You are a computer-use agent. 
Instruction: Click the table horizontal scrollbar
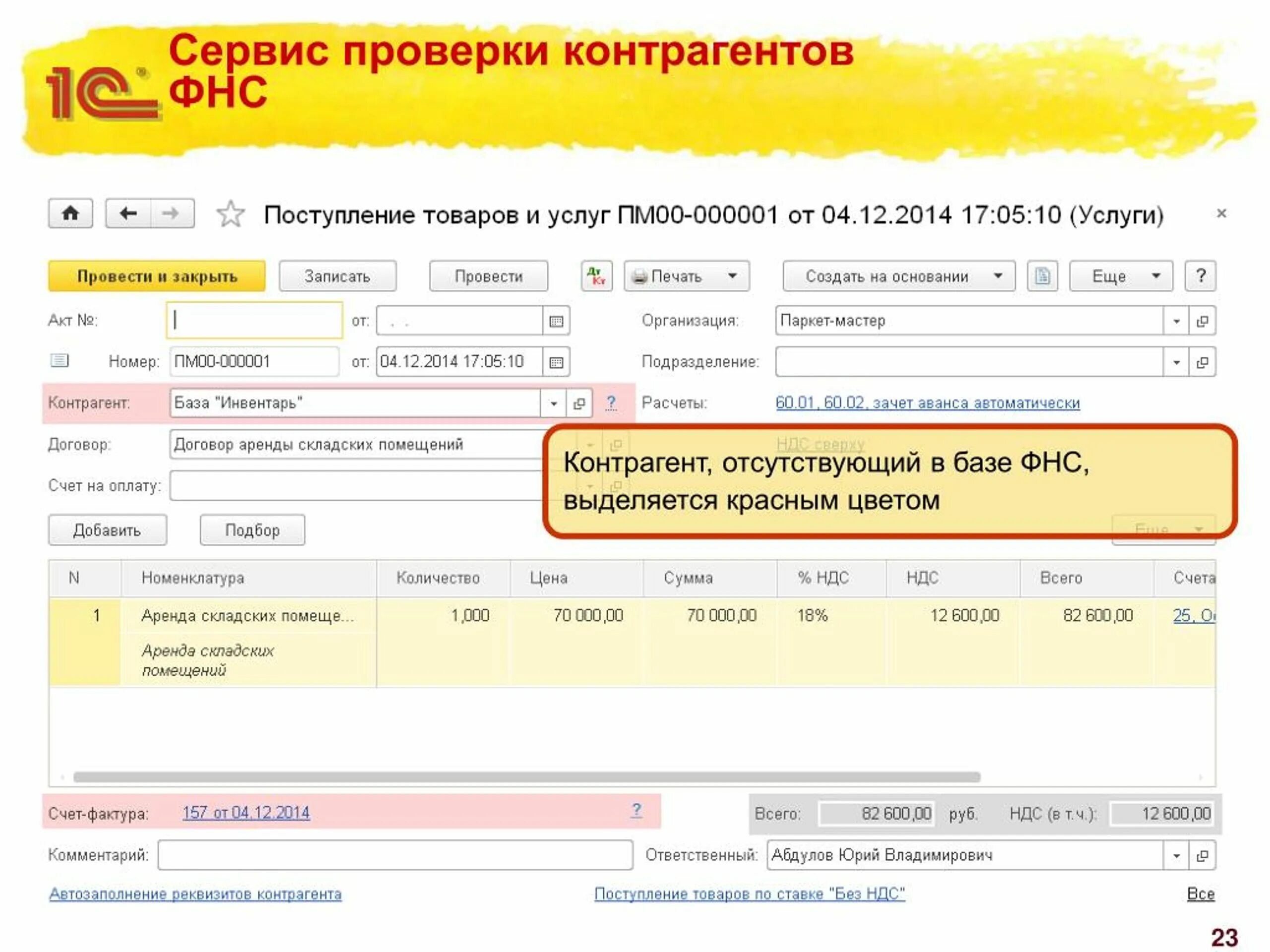click(526, 777)
